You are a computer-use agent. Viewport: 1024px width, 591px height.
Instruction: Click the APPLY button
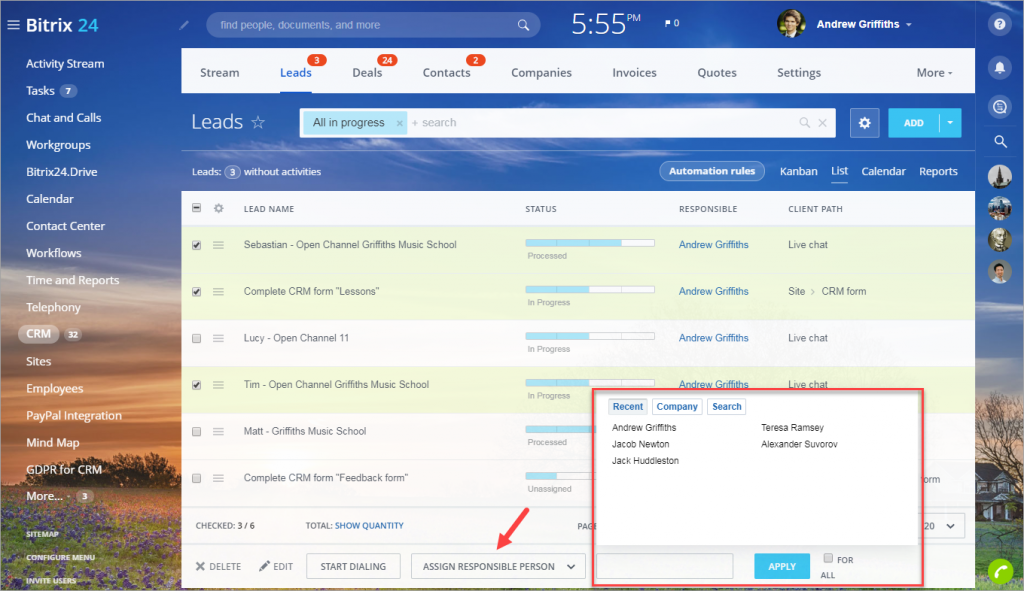[x=782, y=566]
